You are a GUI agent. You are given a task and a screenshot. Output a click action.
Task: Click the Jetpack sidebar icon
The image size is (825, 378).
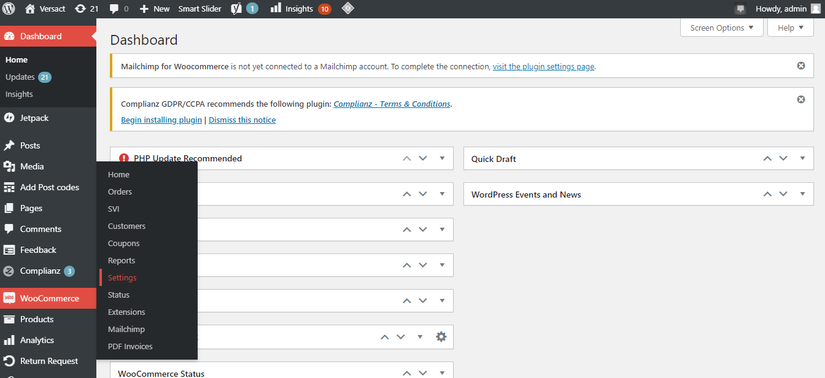(9, 118)
